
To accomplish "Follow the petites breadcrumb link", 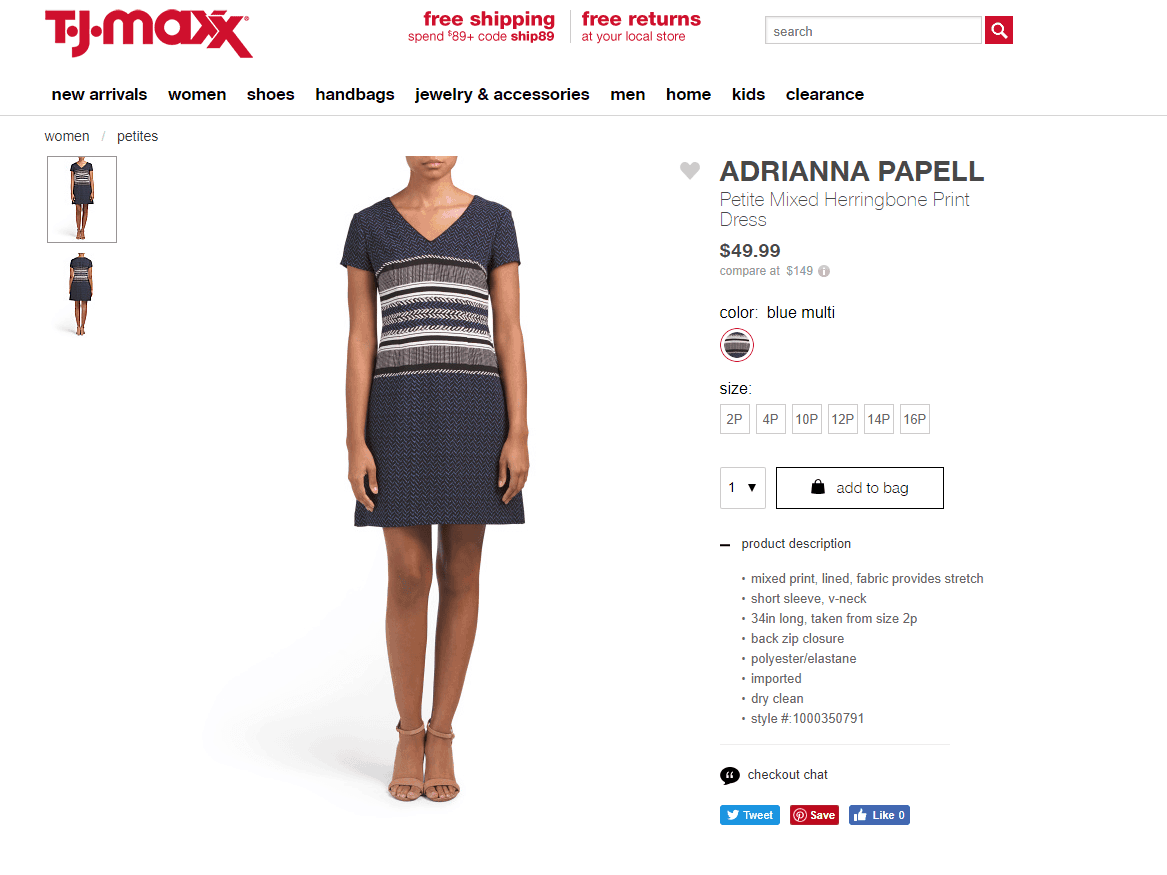I will point(138,136).
